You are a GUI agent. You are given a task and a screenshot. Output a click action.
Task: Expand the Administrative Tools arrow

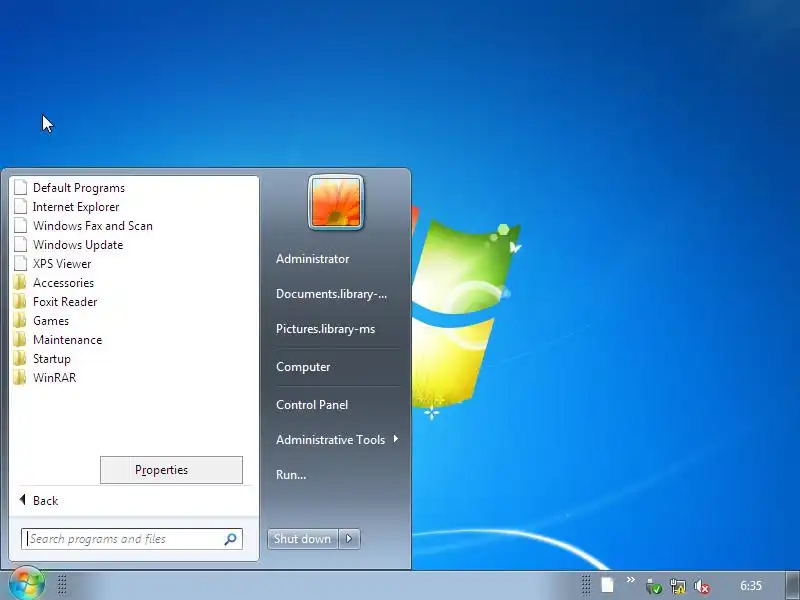(395, 439)
